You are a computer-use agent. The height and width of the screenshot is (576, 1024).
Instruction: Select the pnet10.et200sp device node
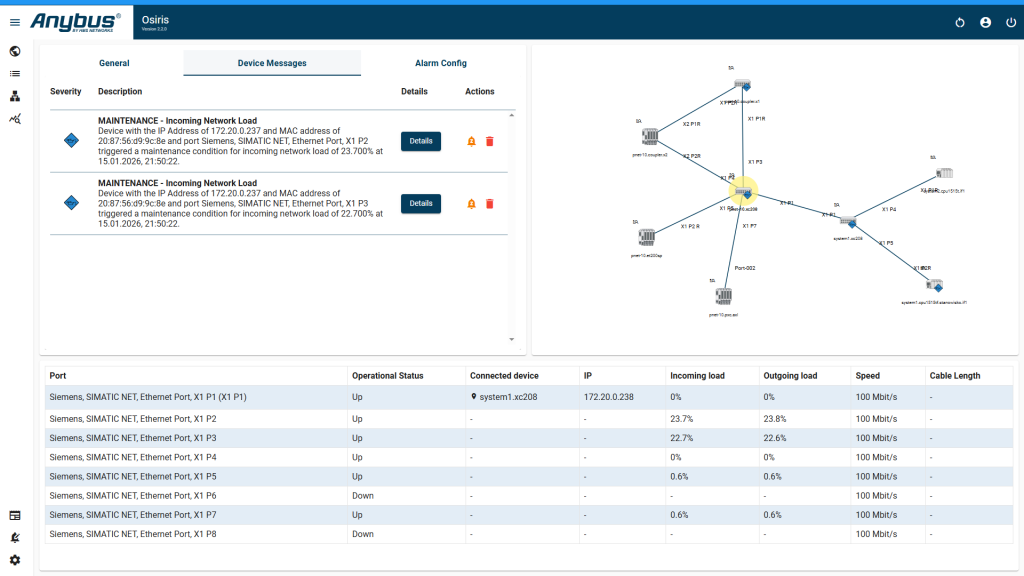(647, 237)
